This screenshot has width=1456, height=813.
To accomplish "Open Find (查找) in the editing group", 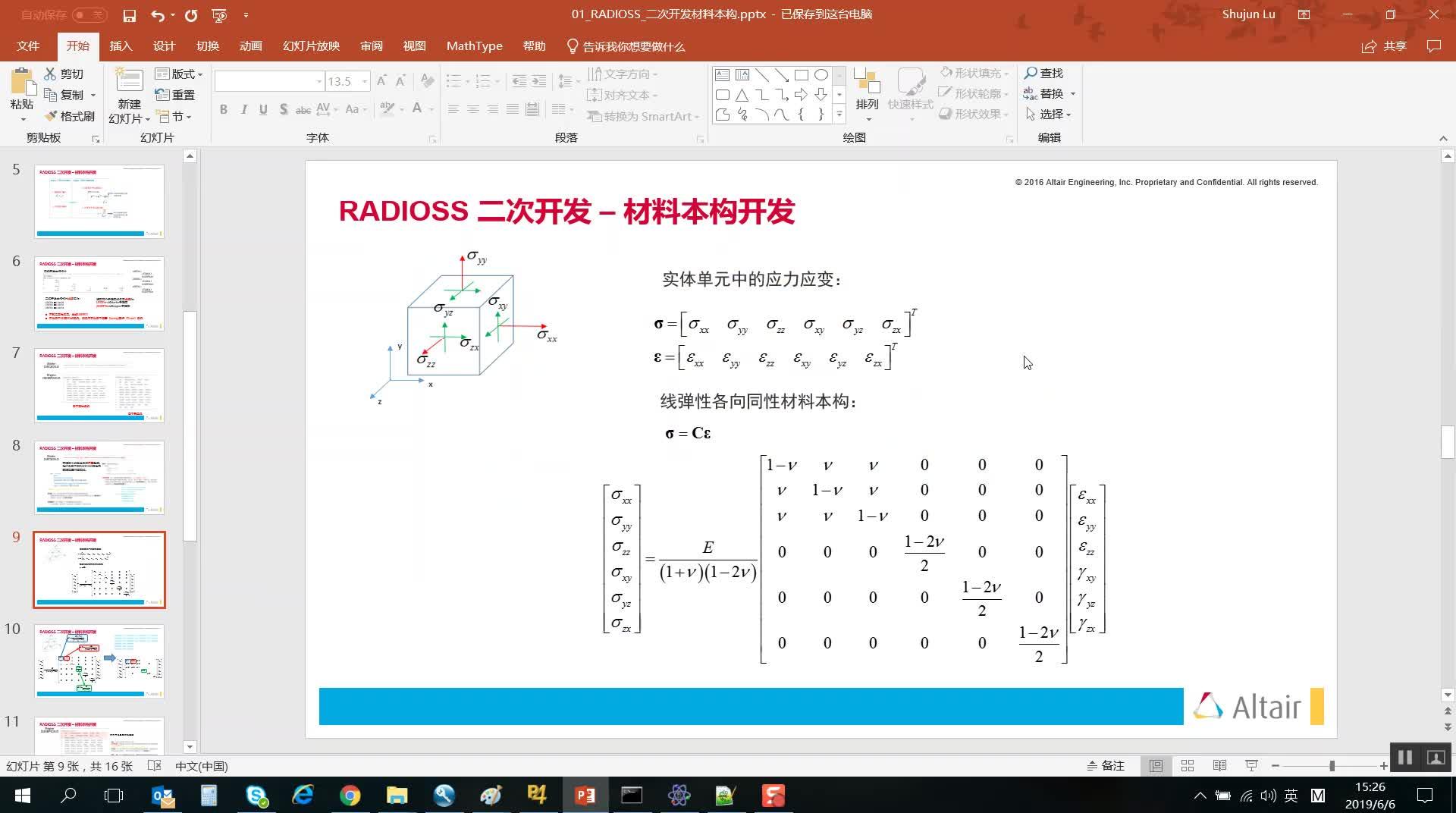I will tap(1045, 73).
